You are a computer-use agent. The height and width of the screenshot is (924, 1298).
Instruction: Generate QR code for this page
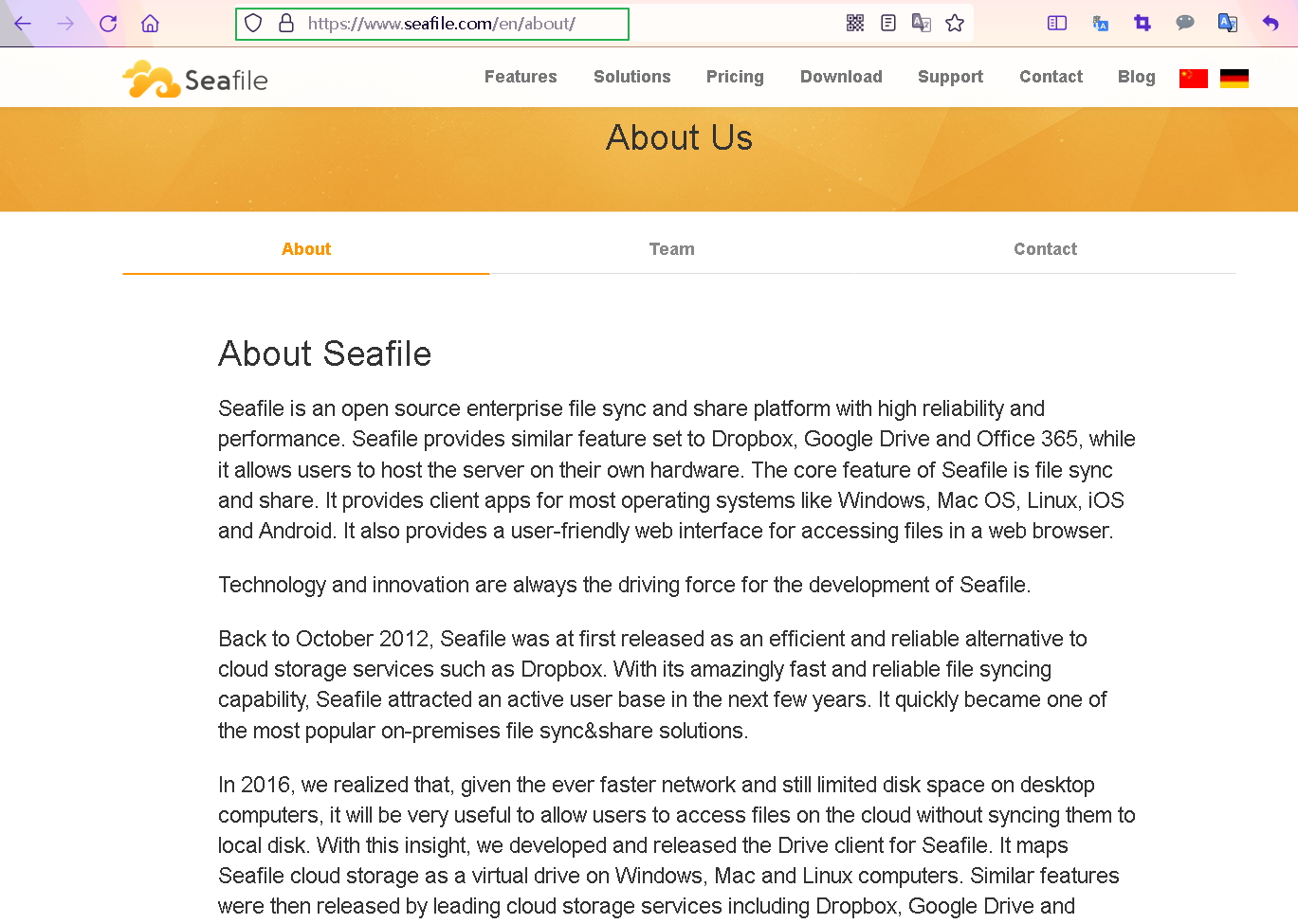click(855, 24)
